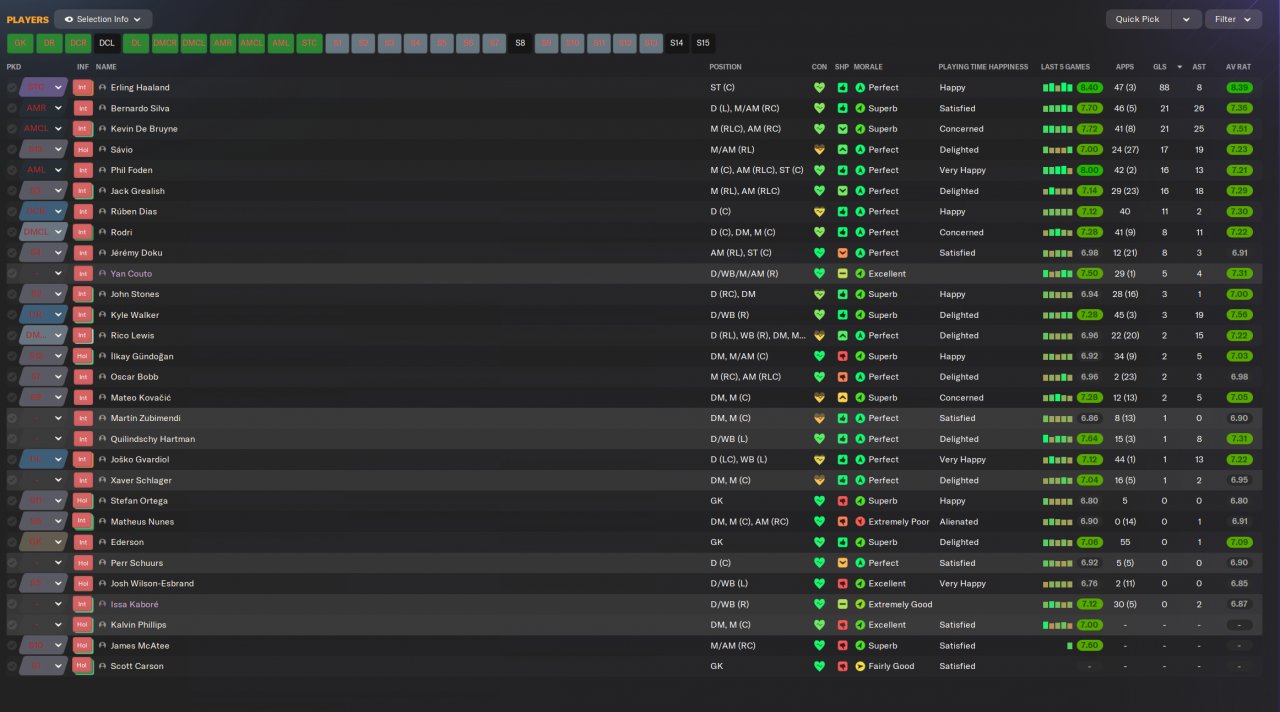This screenshot has width=1280, height=712.
Task: Open the Selection Info dropdown
Action: (103, 19)
